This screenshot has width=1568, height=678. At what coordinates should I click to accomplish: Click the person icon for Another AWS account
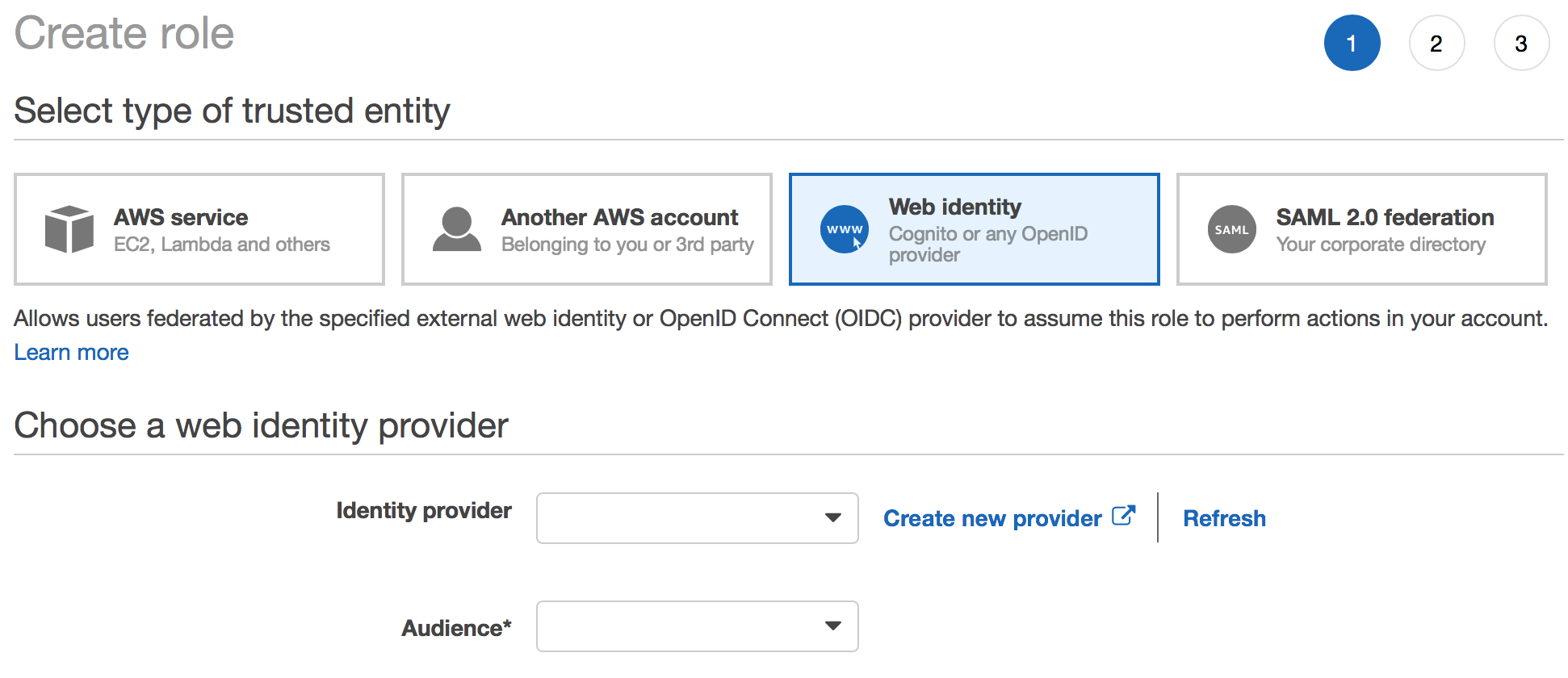pos(457,229)
